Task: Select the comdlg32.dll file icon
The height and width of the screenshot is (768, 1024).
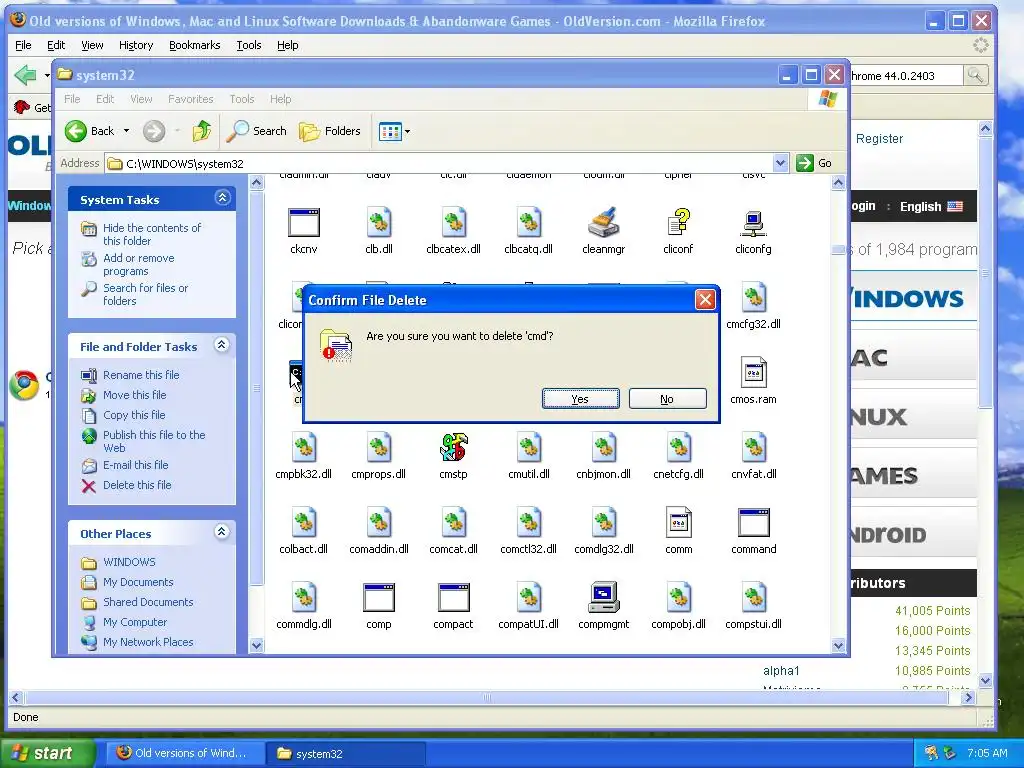Action: point(603,524)
